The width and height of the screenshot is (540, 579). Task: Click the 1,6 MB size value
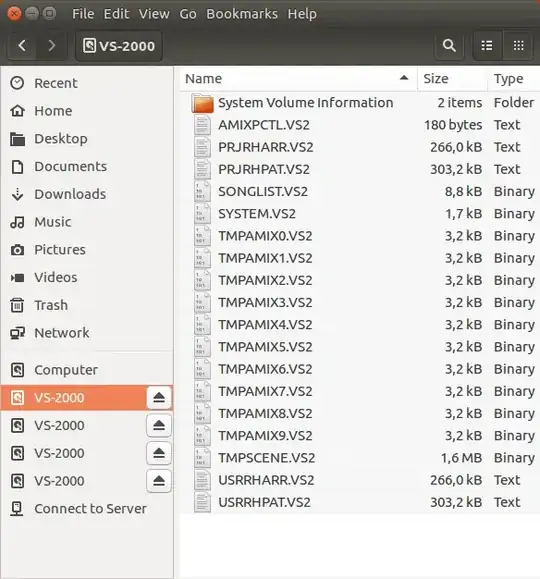pos(462,458)
